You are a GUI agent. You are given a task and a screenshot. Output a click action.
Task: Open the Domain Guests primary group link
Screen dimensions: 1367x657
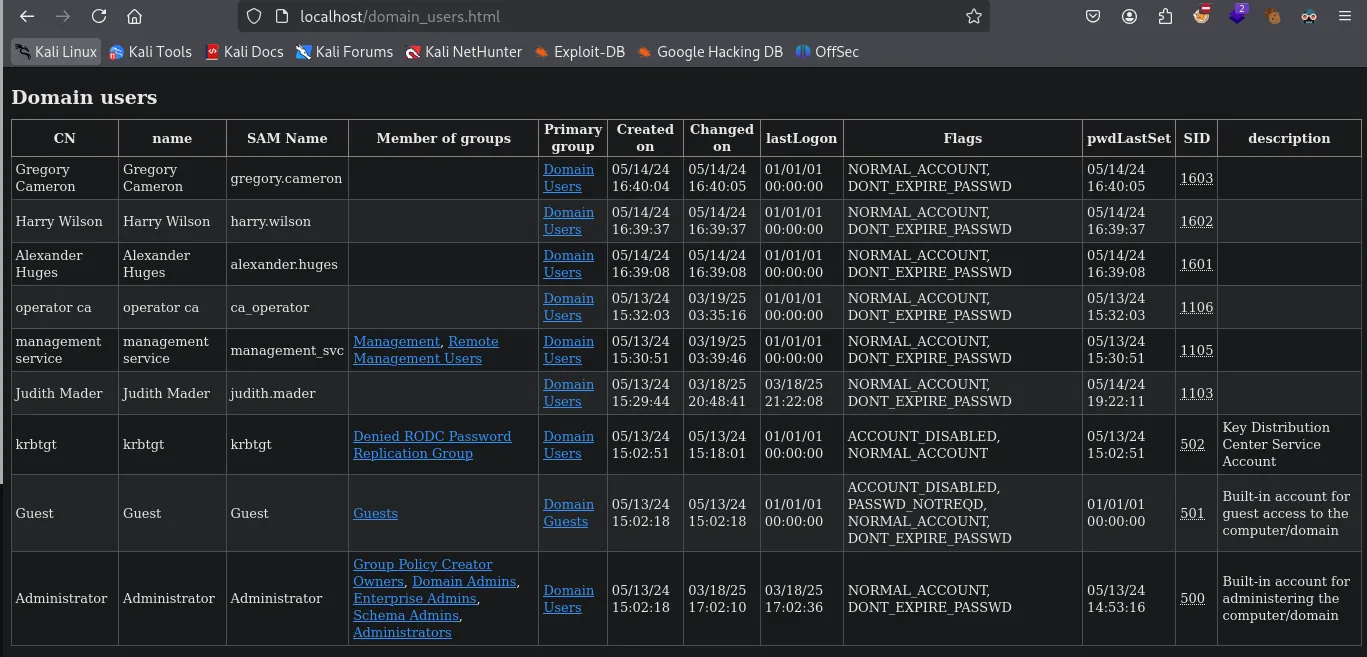pyautogui.click(x=568, y=513)
